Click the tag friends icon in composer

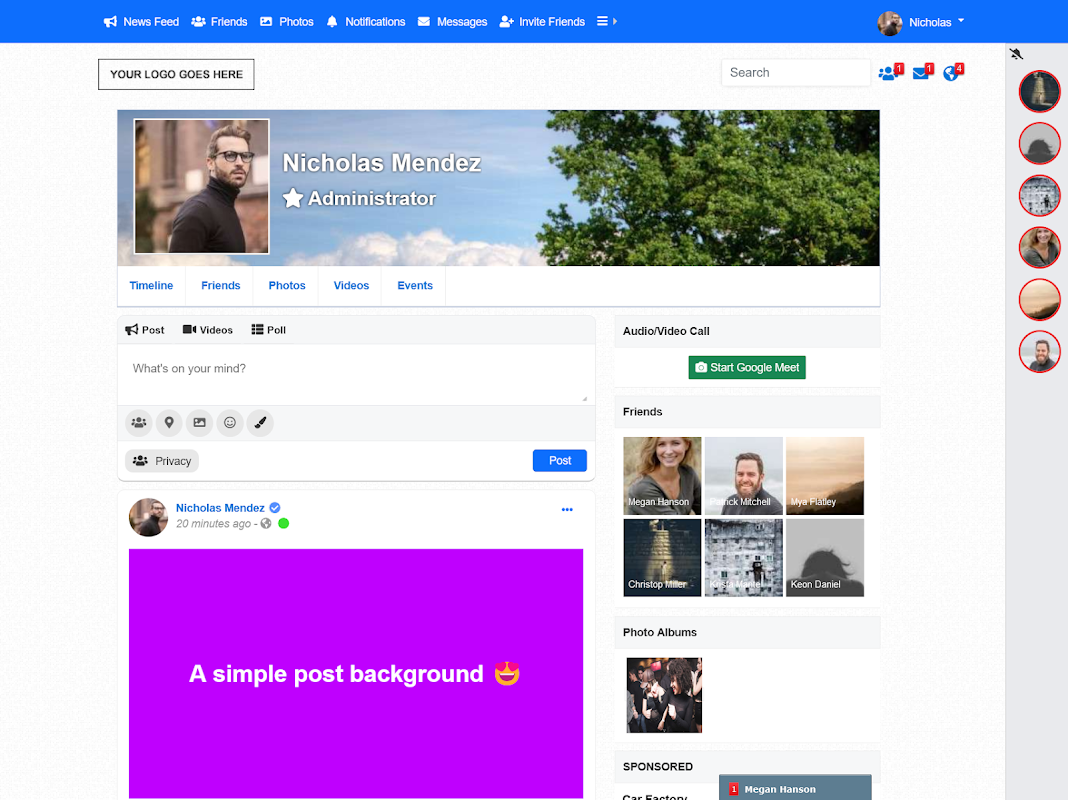point(139,423)
